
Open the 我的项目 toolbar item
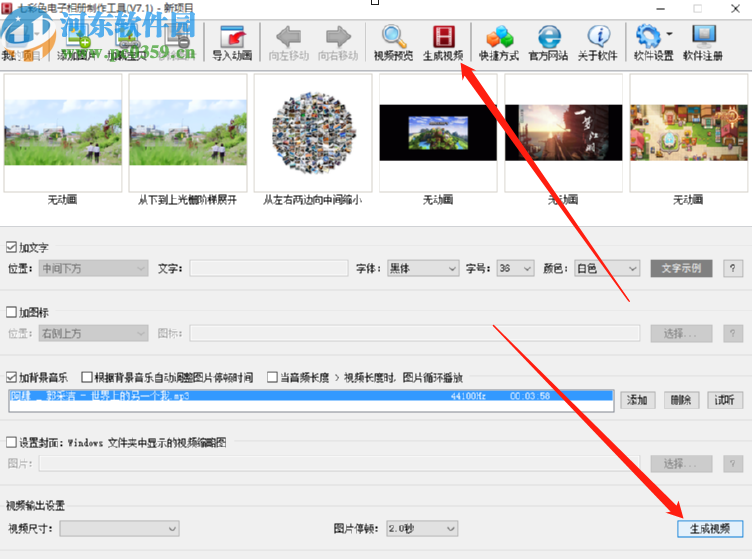22,43
